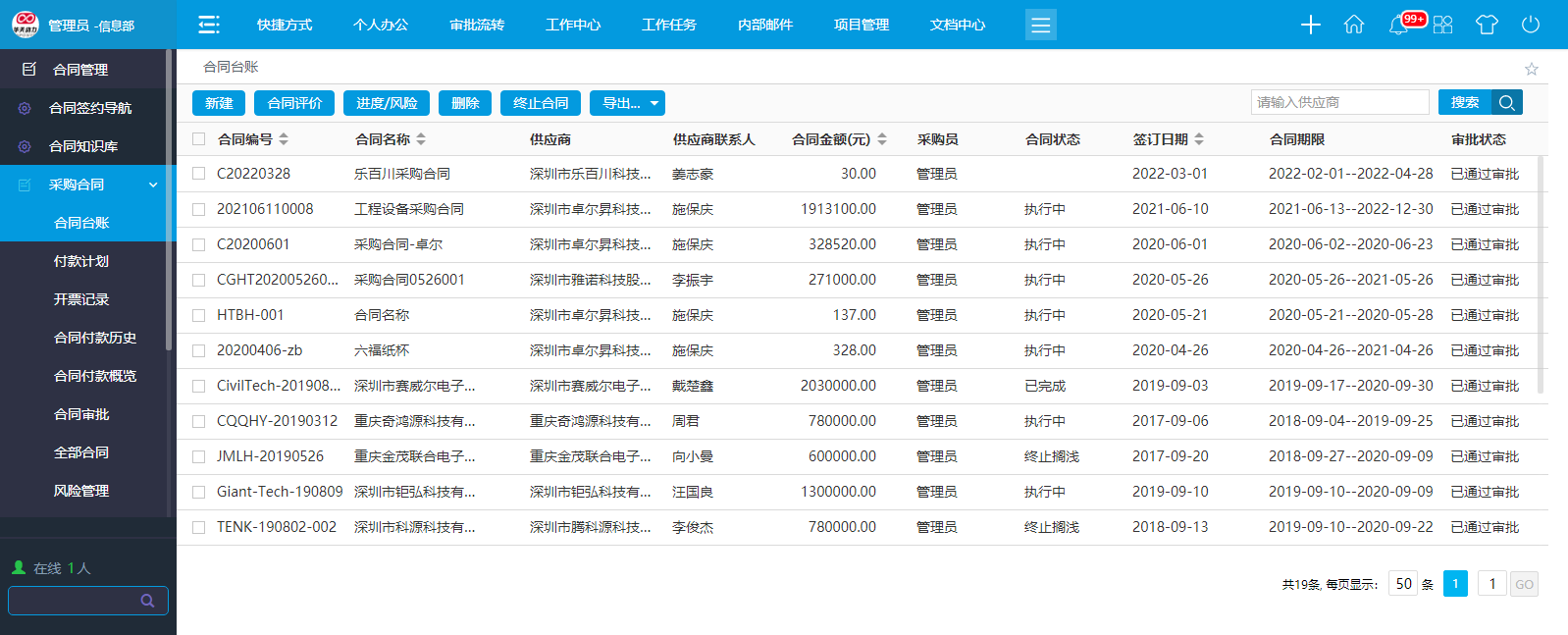Screen dimensions: 1568x635
Task: Open notifications bell with 99+ badge
Action: pos(1399,25)
